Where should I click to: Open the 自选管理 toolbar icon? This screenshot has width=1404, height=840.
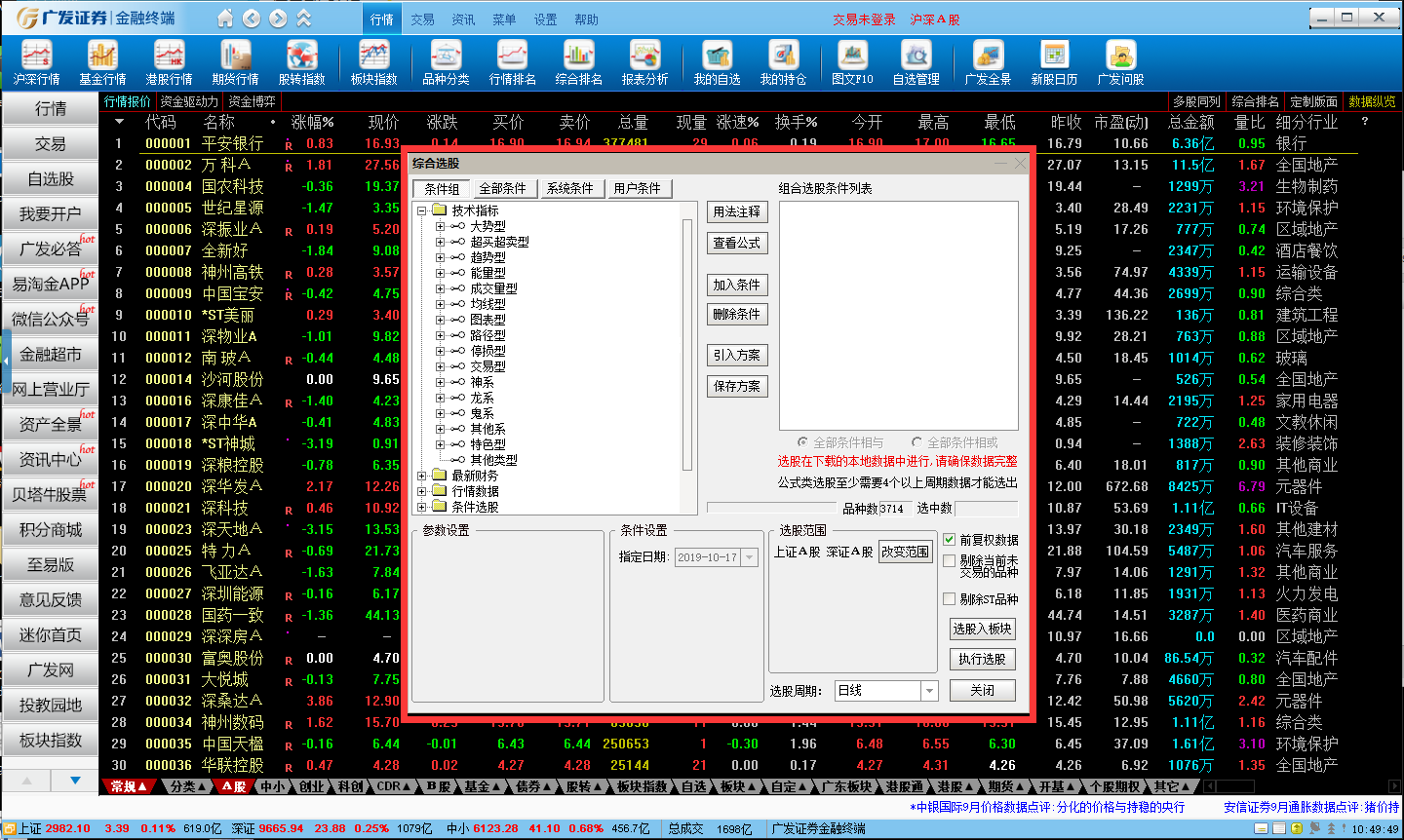click(x=916, y=63)
